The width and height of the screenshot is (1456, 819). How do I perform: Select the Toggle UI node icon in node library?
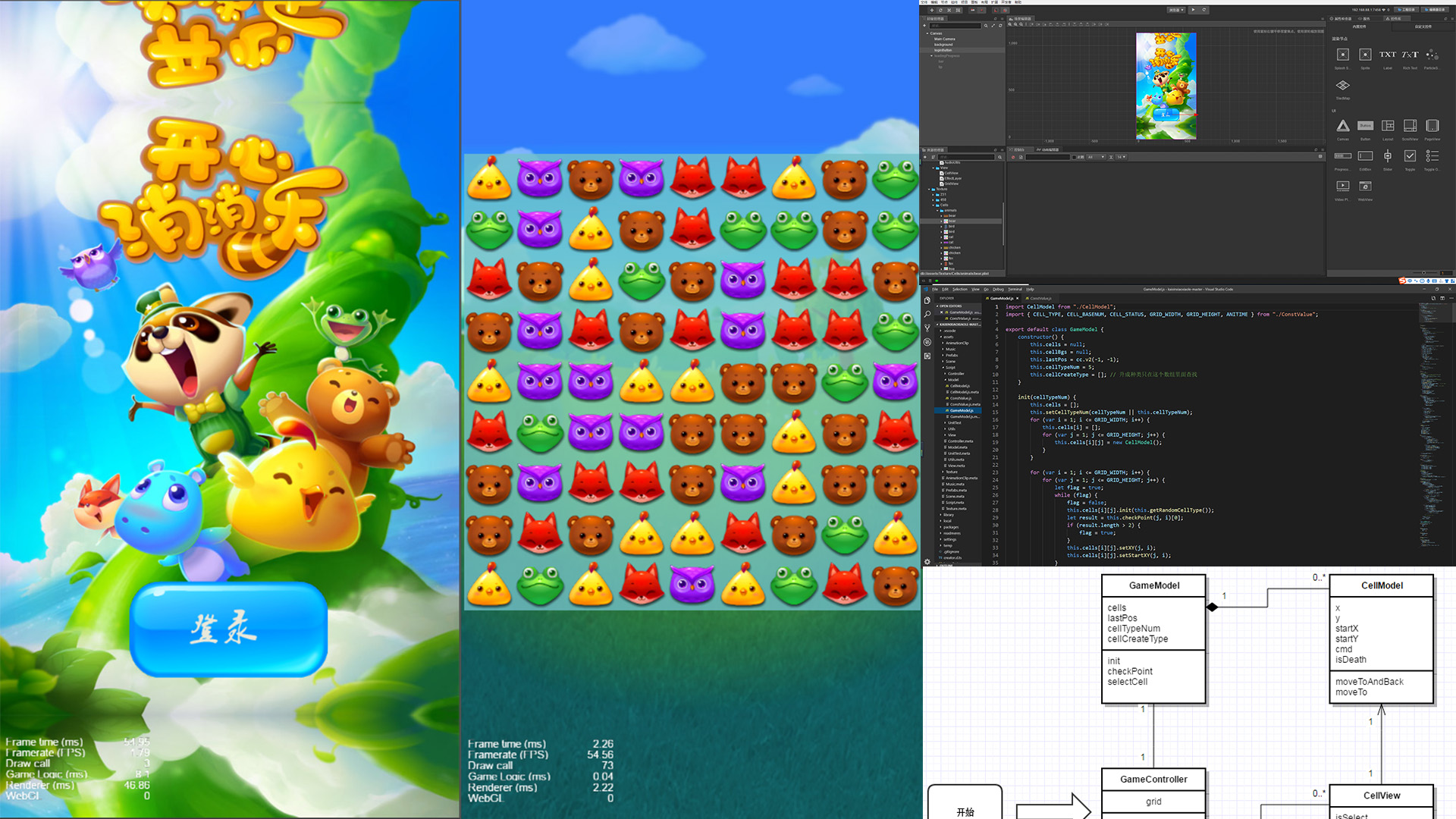(1410, 156)
